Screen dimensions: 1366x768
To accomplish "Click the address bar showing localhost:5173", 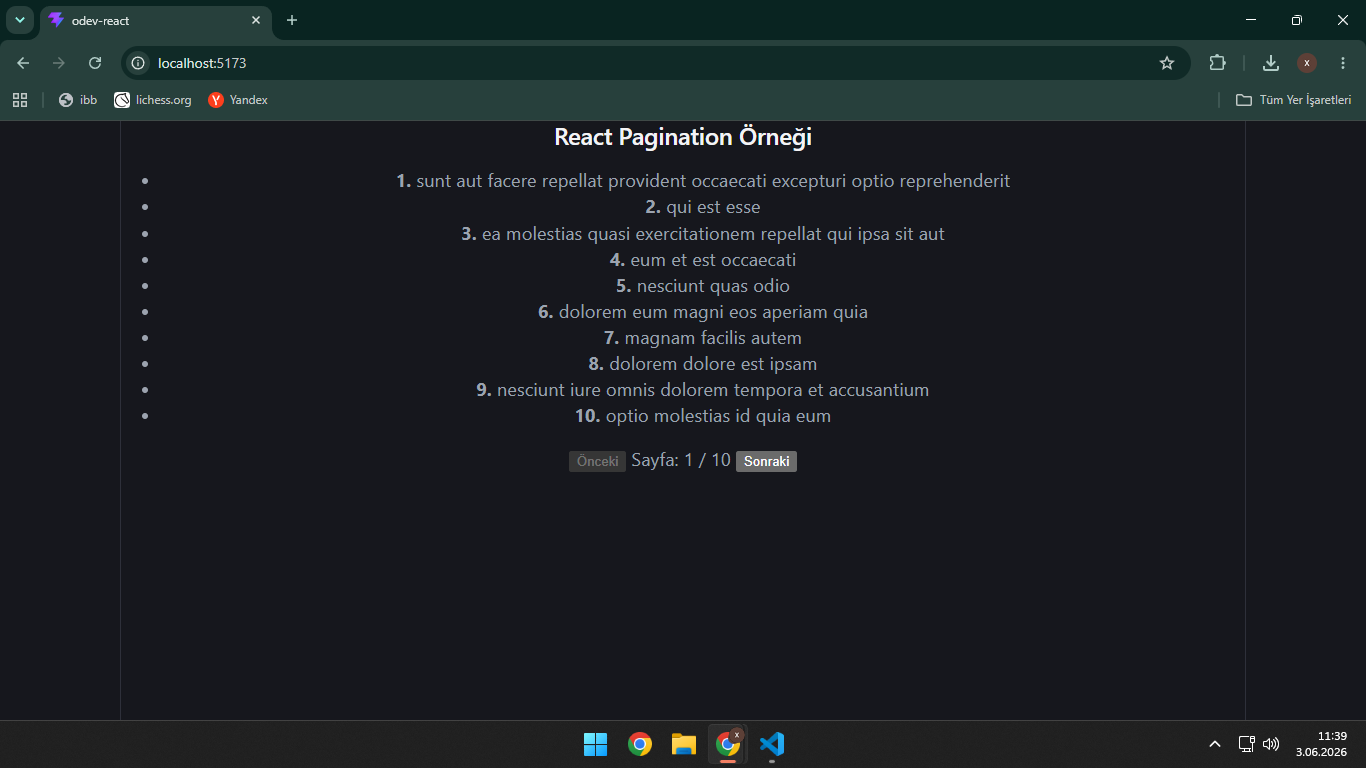I will [655, 63].
